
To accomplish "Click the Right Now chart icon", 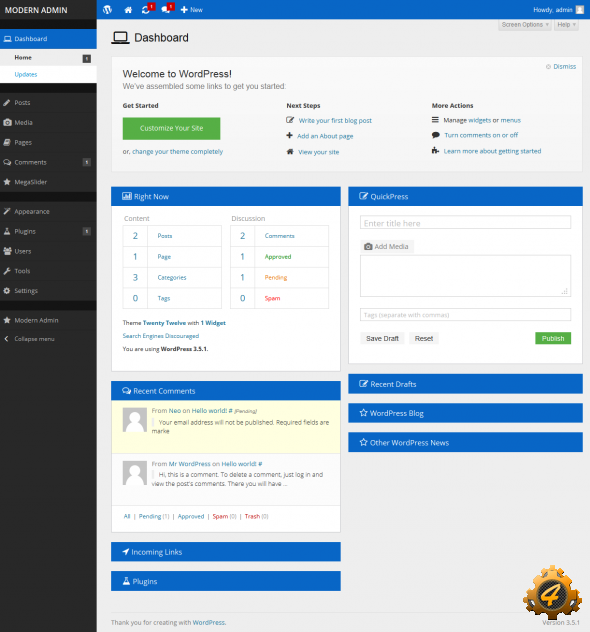I will click(x=127, y=196).
